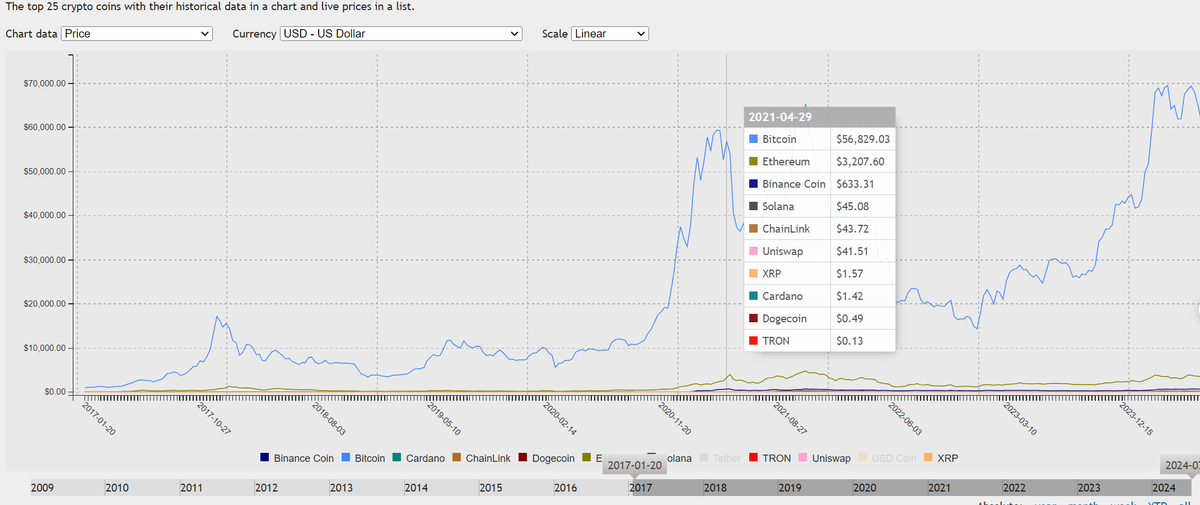Click the 2023-03-10 x-axis date label
1200x505 pixels.
[1018, 419]
